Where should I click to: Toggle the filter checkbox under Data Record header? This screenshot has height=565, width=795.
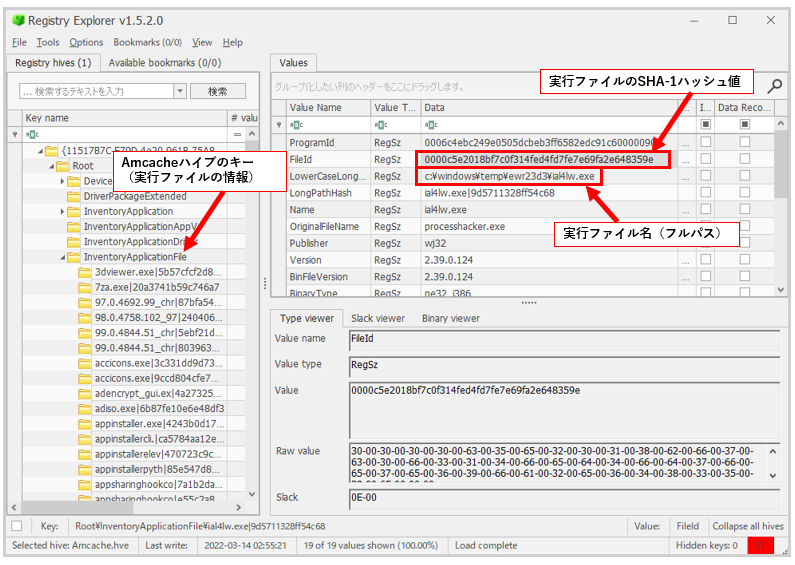coord(744,124)
